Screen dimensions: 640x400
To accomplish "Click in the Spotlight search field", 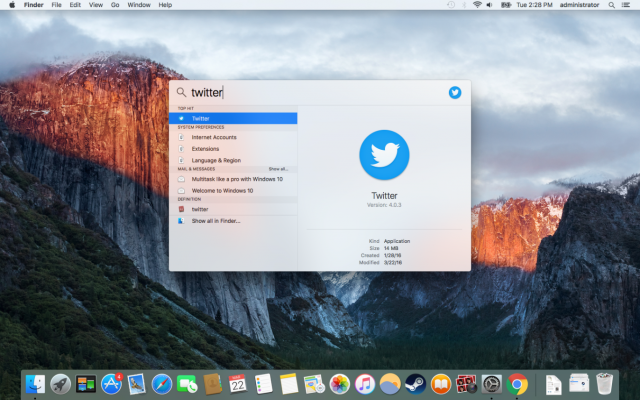I will 314,93.
